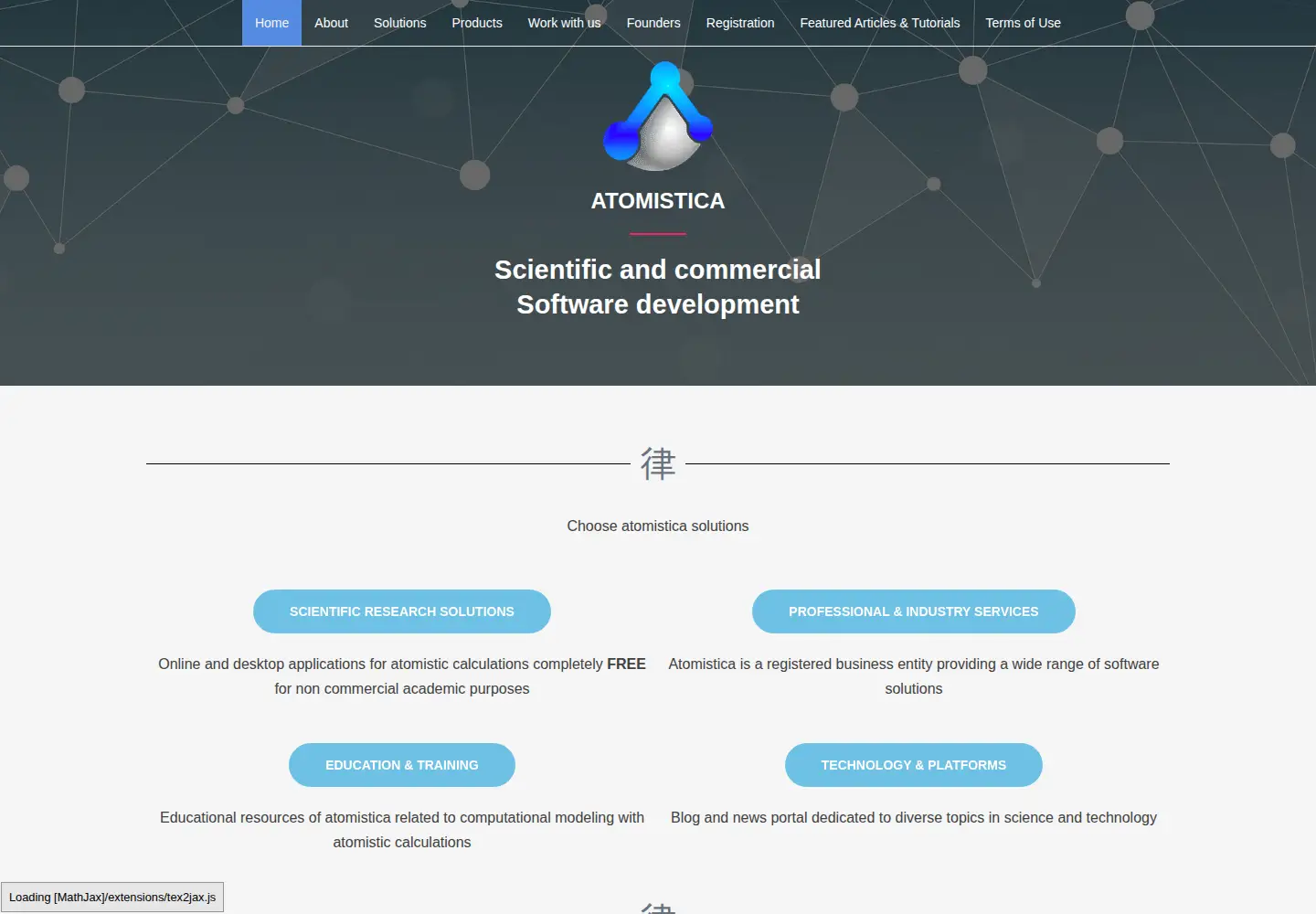This screenshot has height=914, width=1316.
Task: Click the educational resources description text
Action: coord(402,830)
